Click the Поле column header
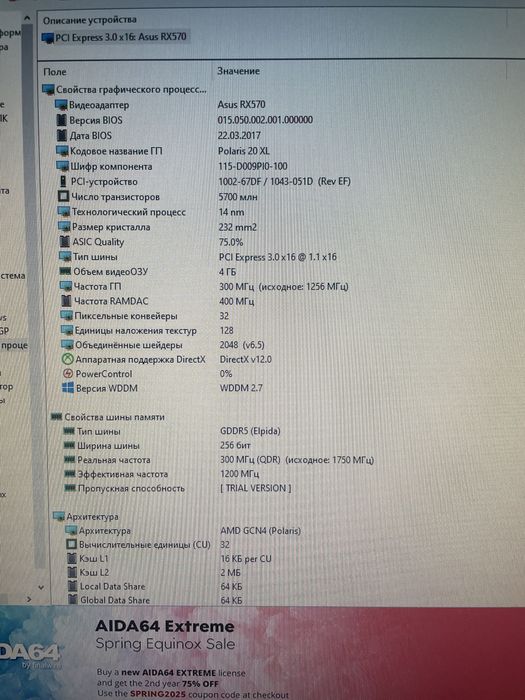This screenshot has height=700, width=525. tap(55, 72)
